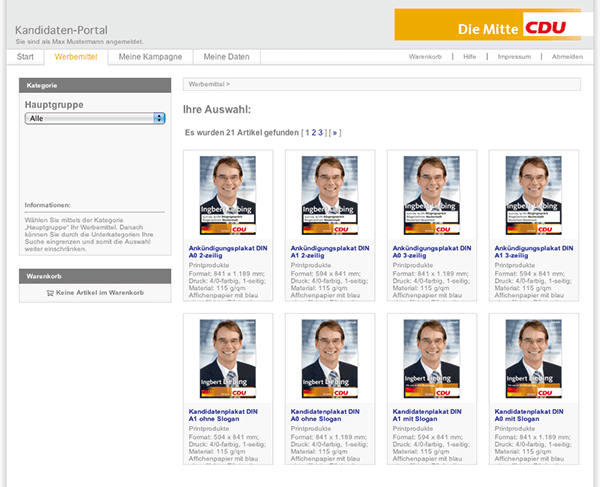Image resolution: width=600 pixels, height=487 pixels.
Task: Jump to results page 3
Action: click(x=321, y=132)
